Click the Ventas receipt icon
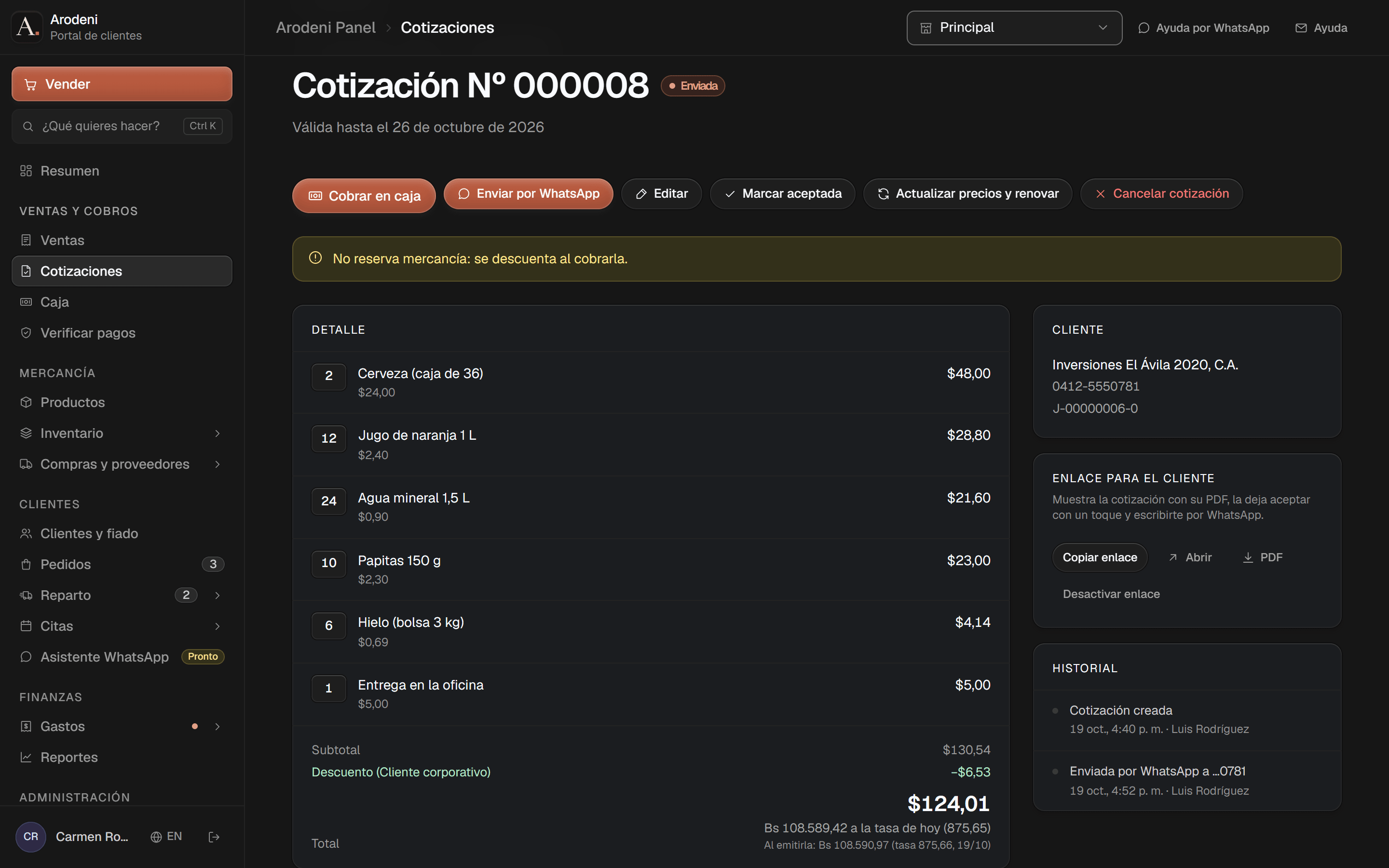Viewport: 1389px width, 868px height. [26, 241]
